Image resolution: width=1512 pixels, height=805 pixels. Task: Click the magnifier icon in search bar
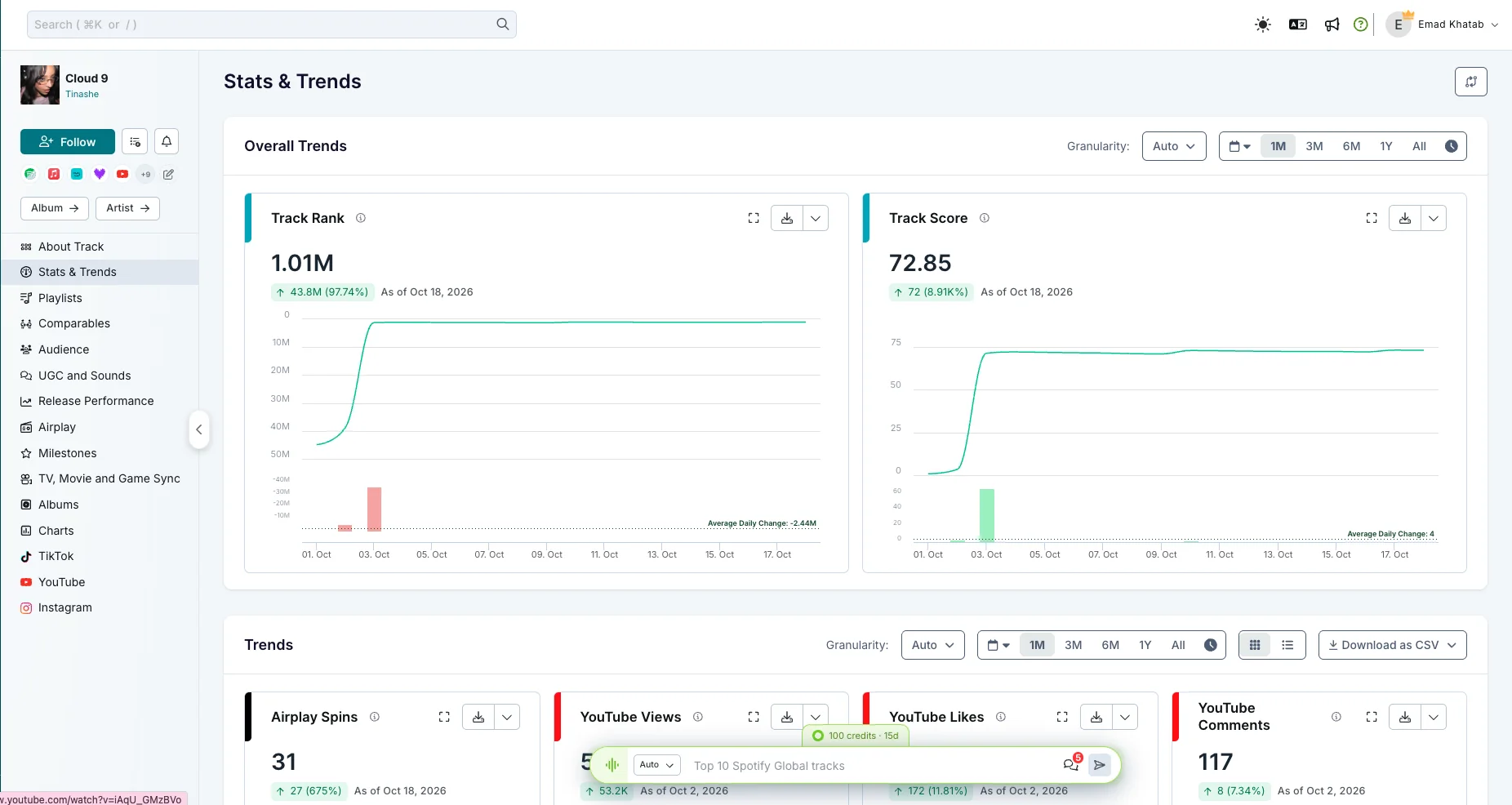[503, 24]
